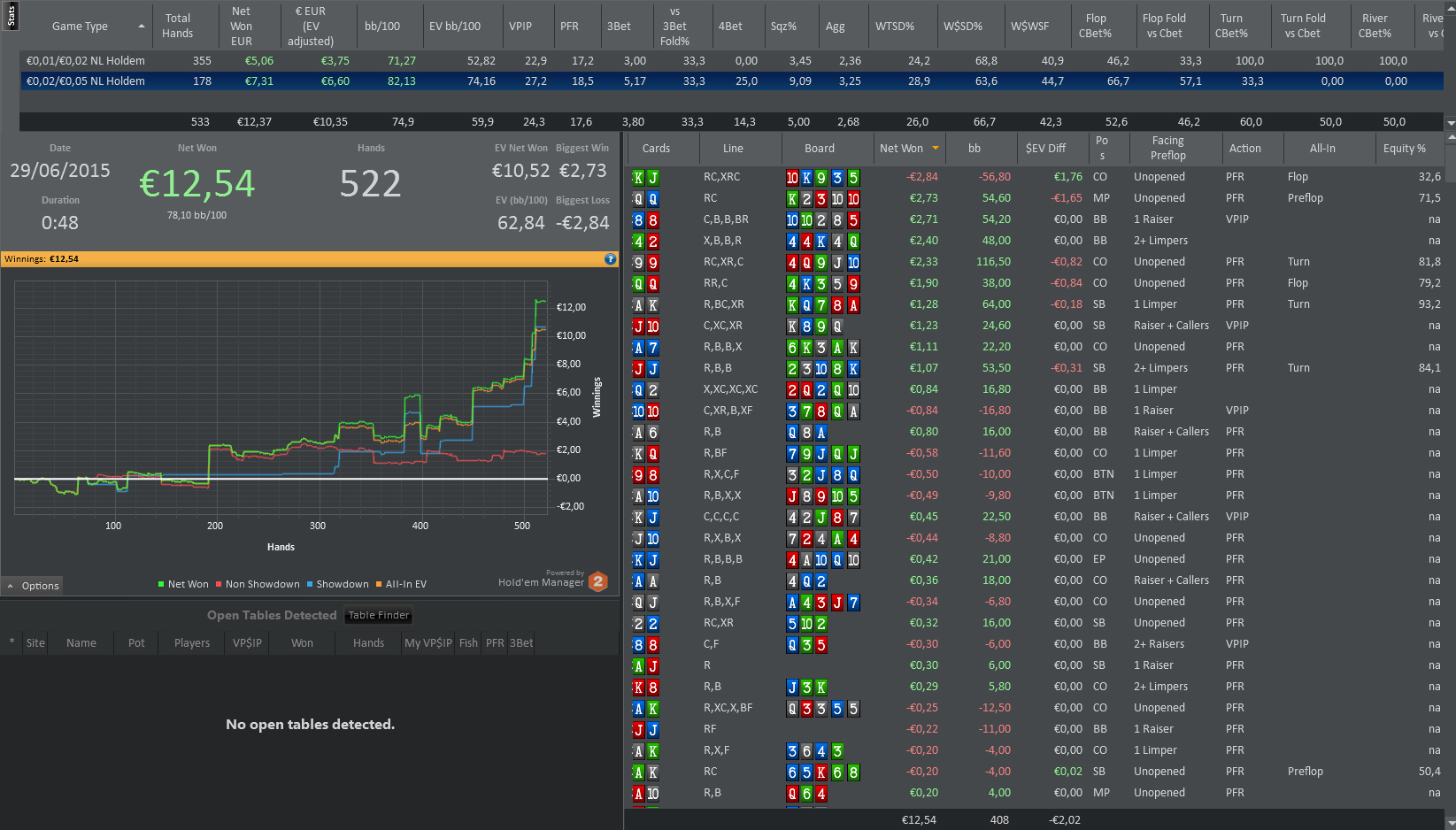Open the A A hand winning €0,36
Image resolution: width=1456 pixels, height=830 pixels.
pos(1036,580)
